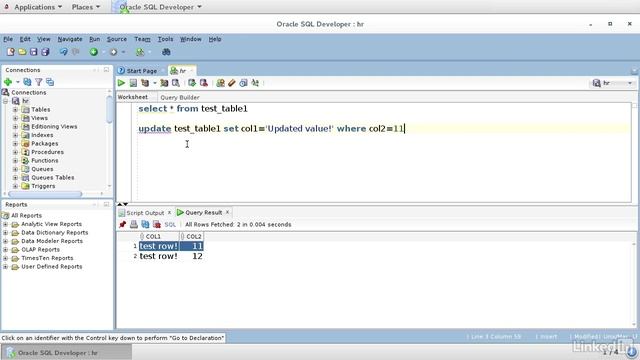Click the green Back navigation icon
Viewport: 640px width, 360px height.
coord(94,52)
